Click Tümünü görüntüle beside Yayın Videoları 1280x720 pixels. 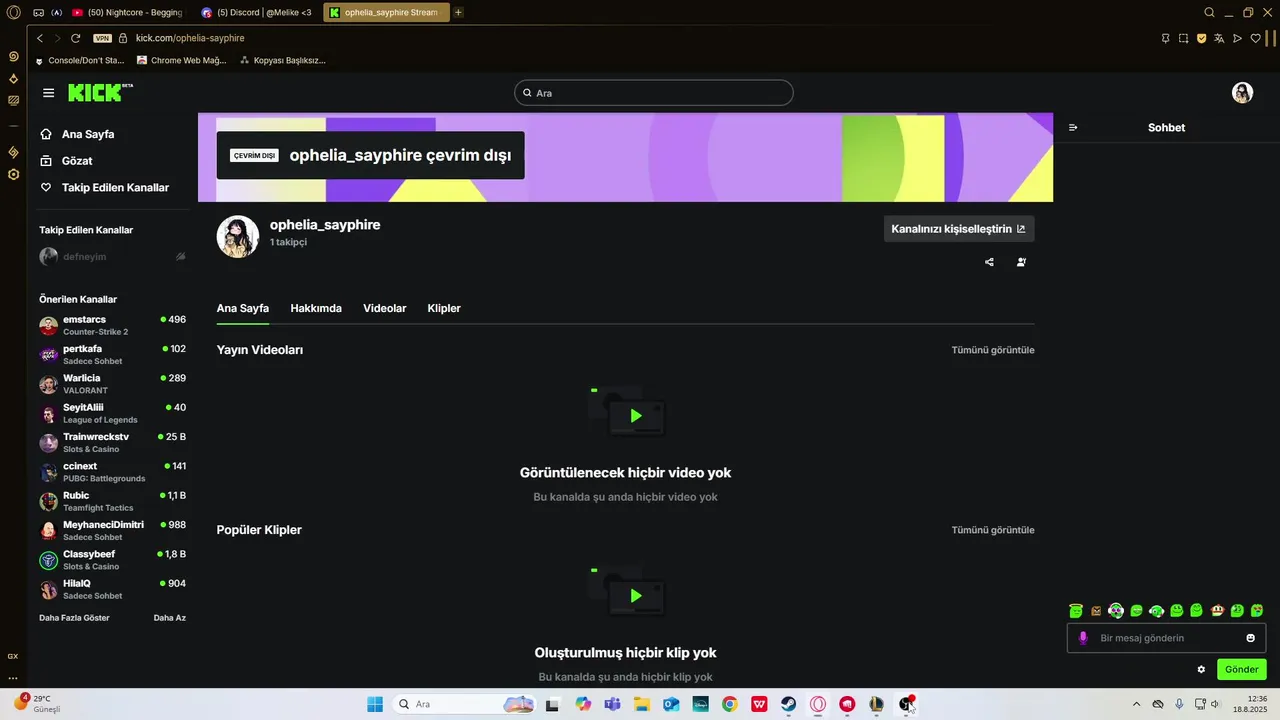pyautogui.click(x=993, y=350)
